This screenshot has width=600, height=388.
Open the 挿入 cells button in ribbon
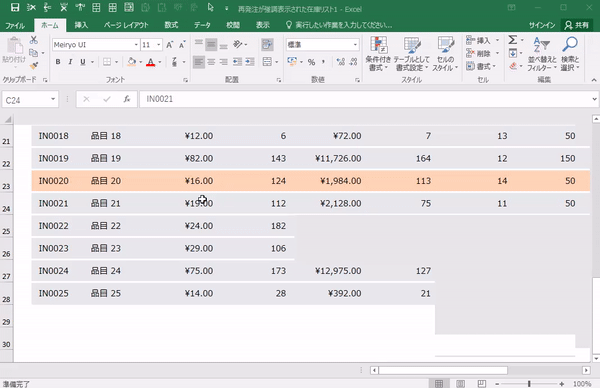pyautogui.click(x=478, y=40)
